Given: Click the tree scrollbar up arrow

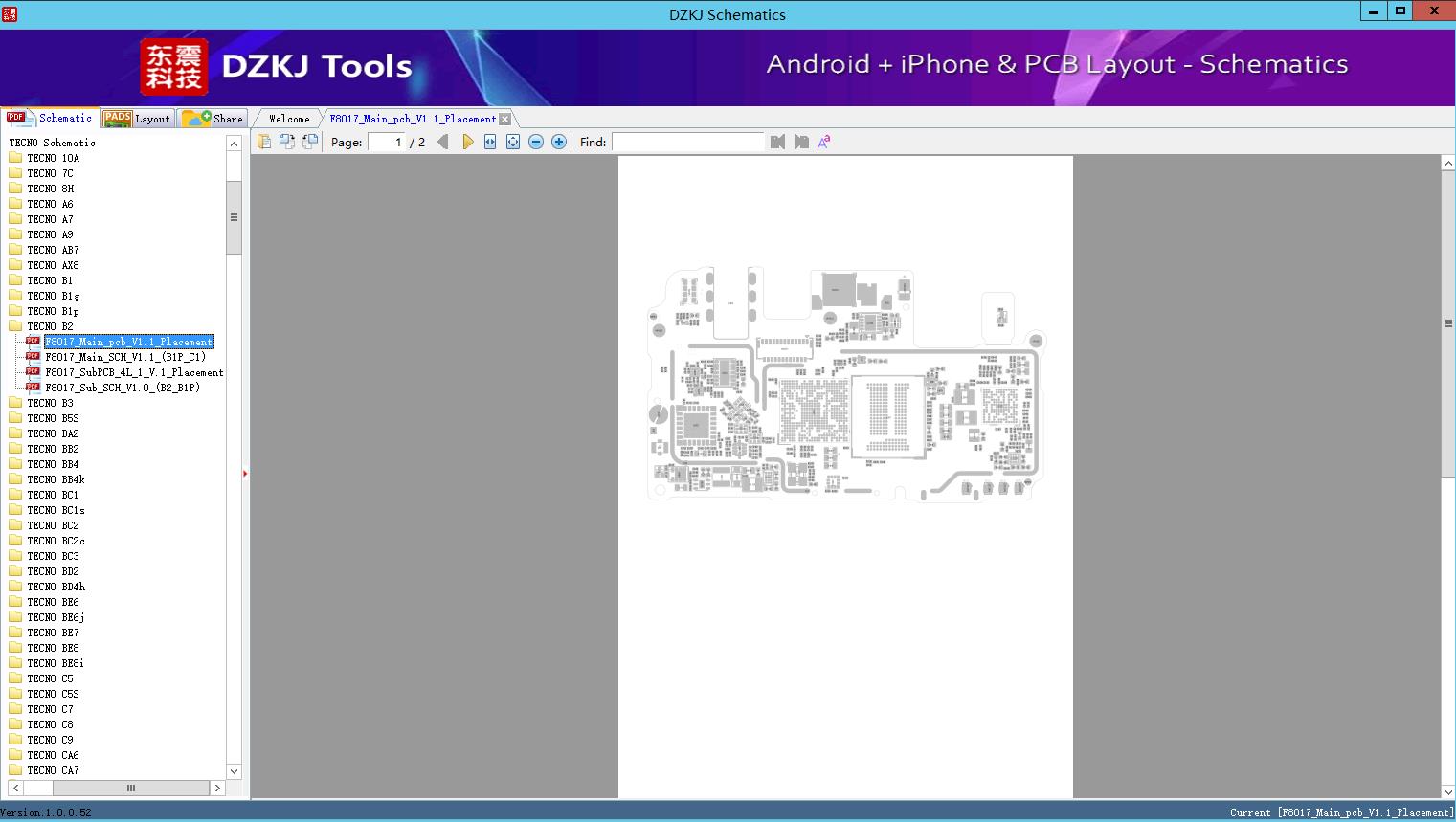Looking at the screenshot, I should (234, 144).
